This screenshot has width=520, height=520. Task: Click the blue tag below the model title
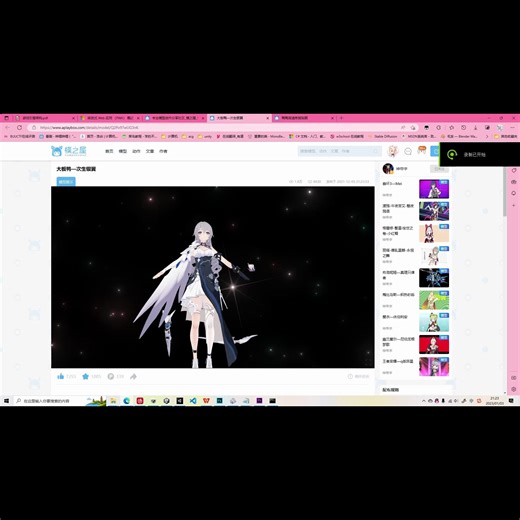66,182
